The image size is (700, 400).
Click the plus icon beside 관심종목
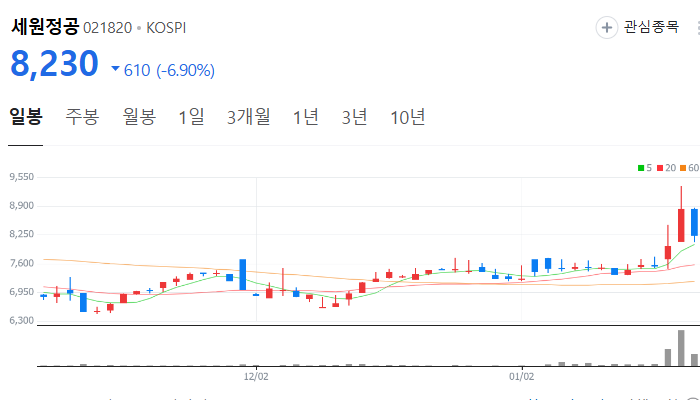(607, 28)
